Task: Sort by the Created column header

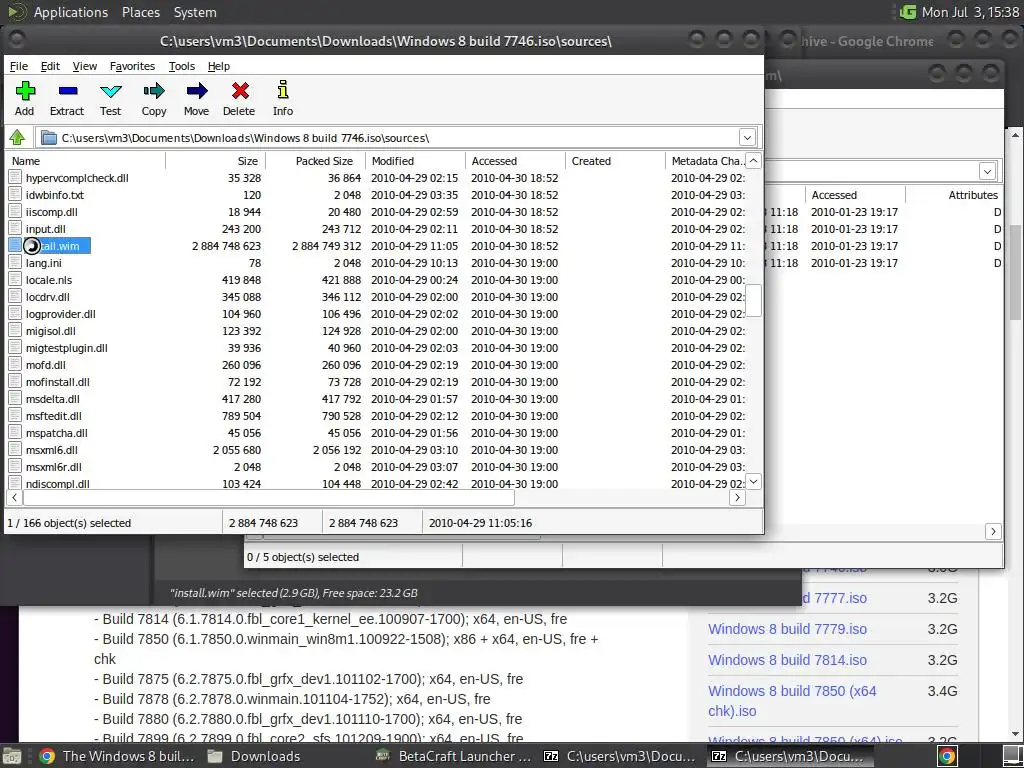Action: 615,161
